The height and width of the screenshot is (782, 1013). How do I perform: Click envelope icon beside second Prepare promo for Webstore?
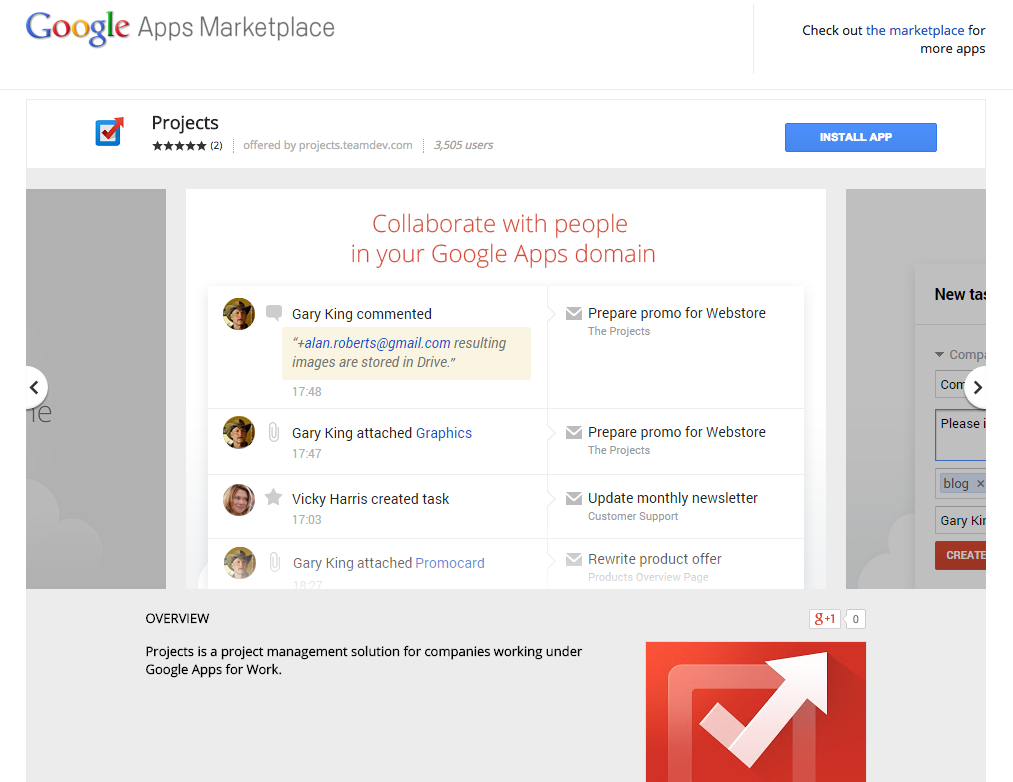pyautogui.click(x=574, y=432)
